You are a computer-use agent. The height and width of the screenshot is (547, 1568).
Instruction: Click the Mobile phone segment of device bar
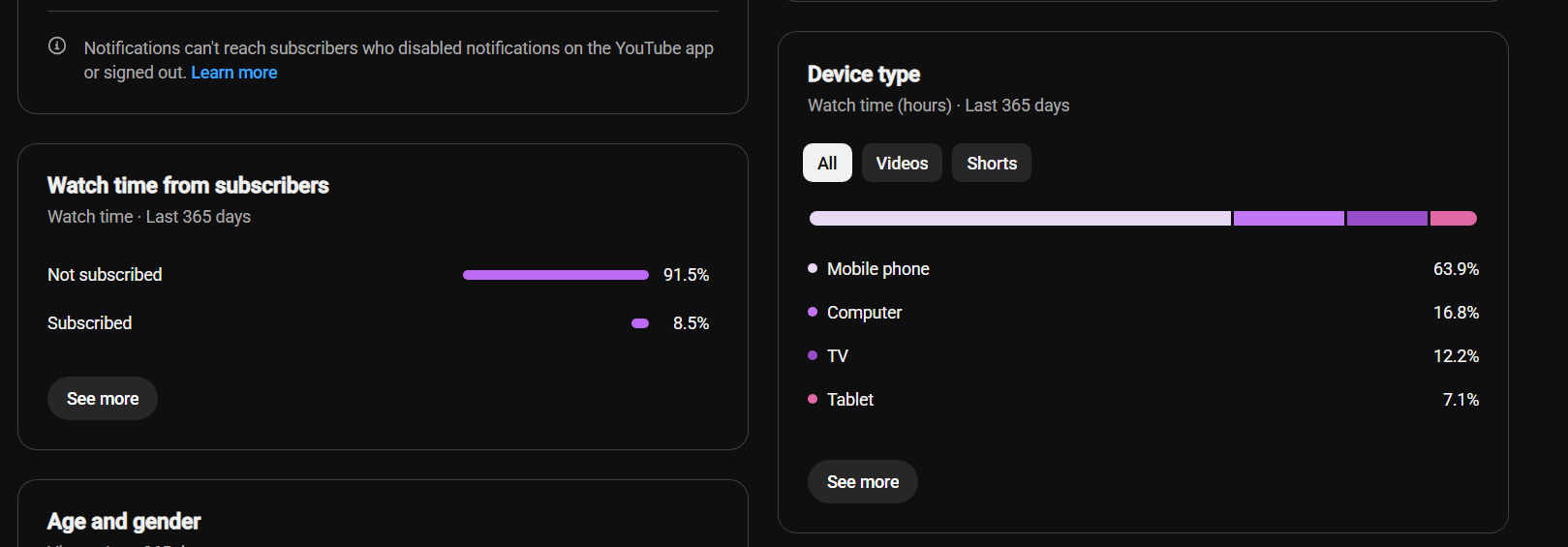[x=1020, y=219]
